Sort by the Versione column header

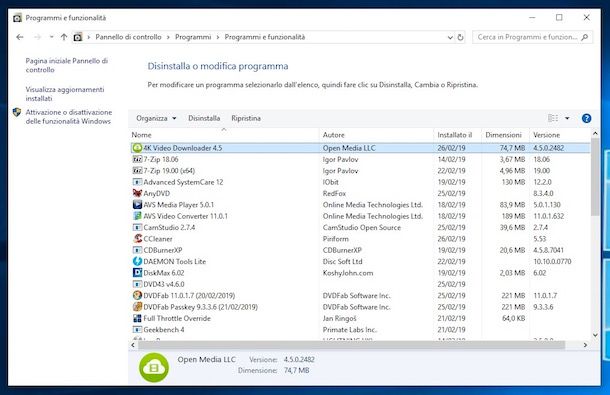[x=560, y=135]
